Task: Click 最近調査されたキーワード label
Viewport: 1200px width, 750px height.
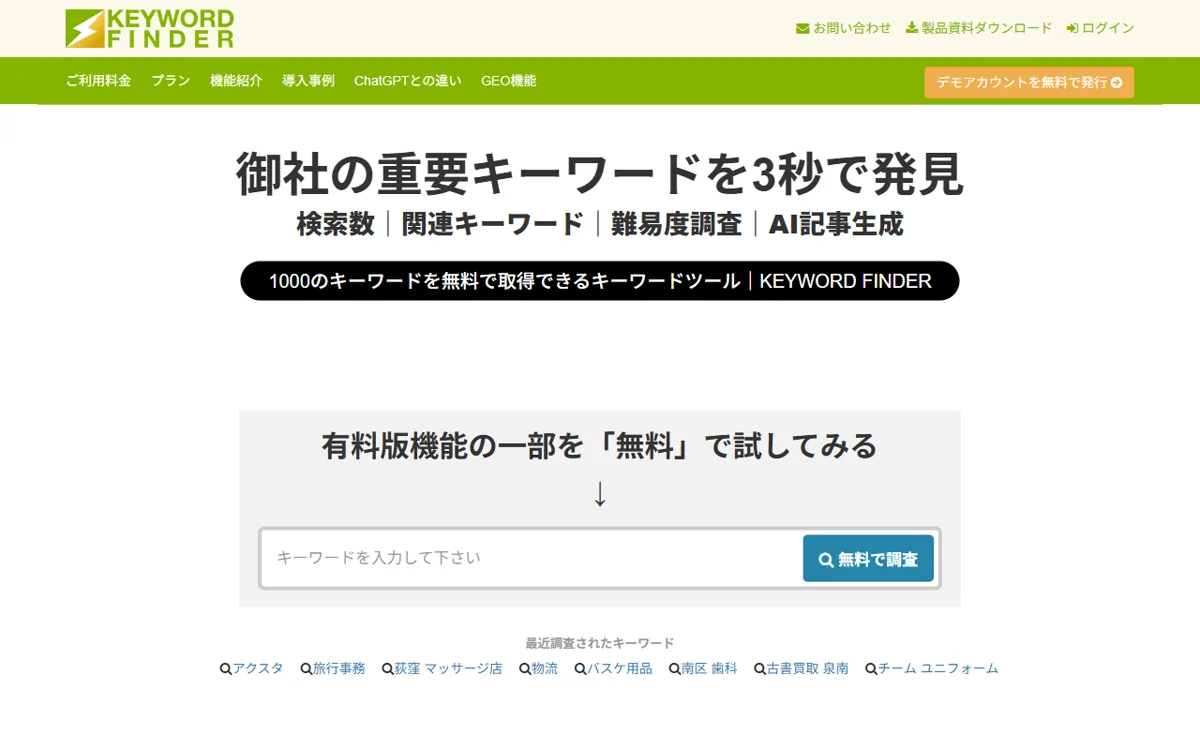Action: pyautogui.click(x=600, y=643)
